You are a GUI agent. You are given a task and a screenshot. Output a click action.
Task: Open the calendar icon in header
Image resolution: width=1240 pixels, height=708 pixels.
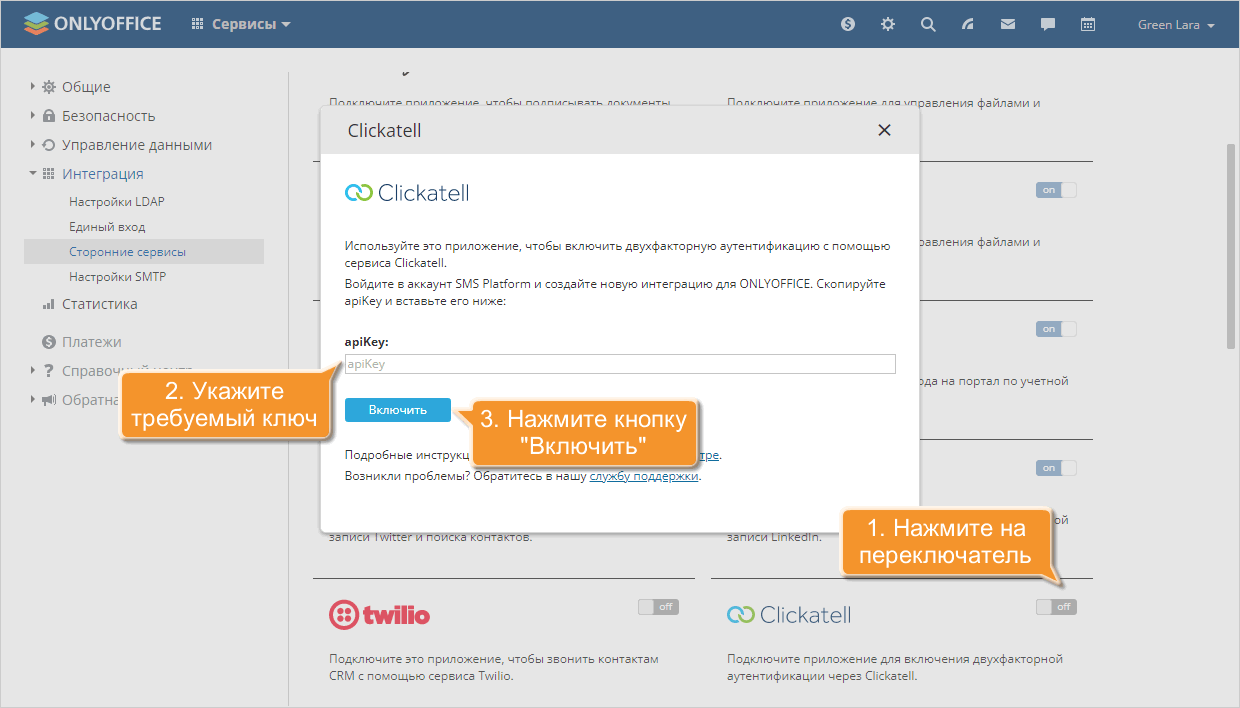coord(1088,24)
